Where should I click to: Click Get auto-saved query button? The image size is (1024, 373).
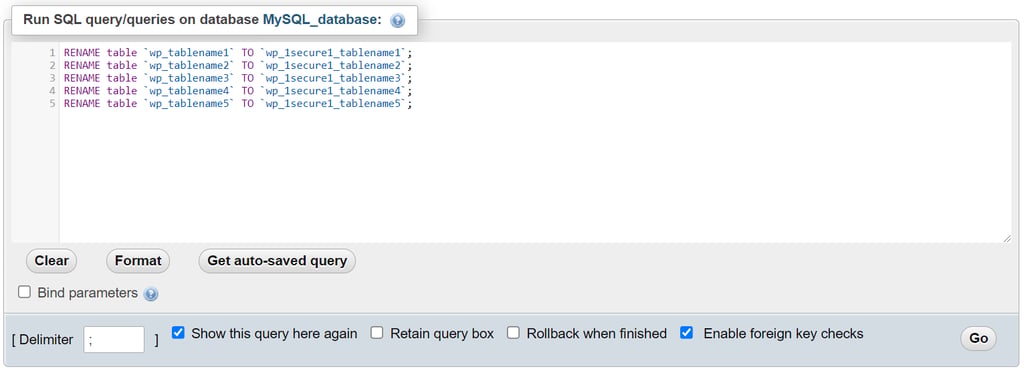pos(277,261)
